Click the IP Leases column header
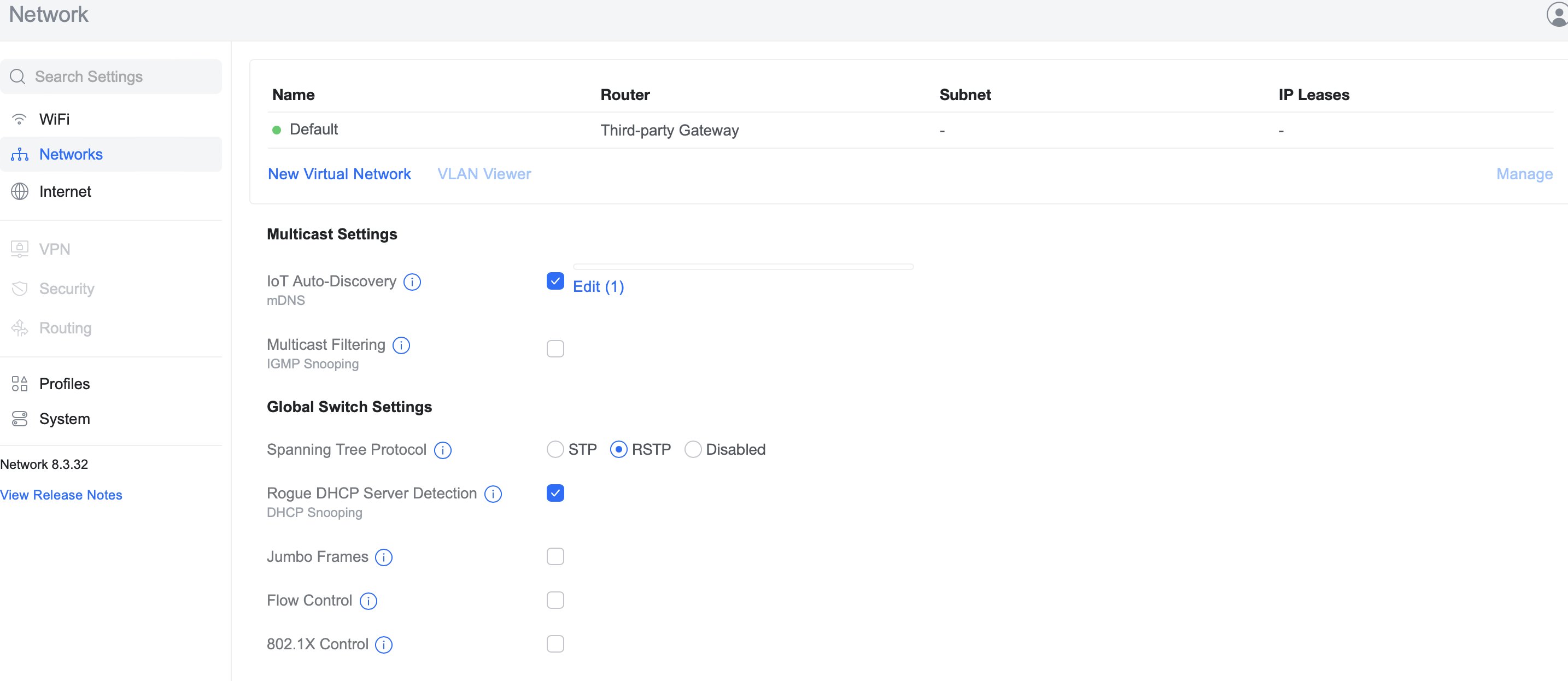This screenshot has width=1568, height=681. (x=1314, y=95)
